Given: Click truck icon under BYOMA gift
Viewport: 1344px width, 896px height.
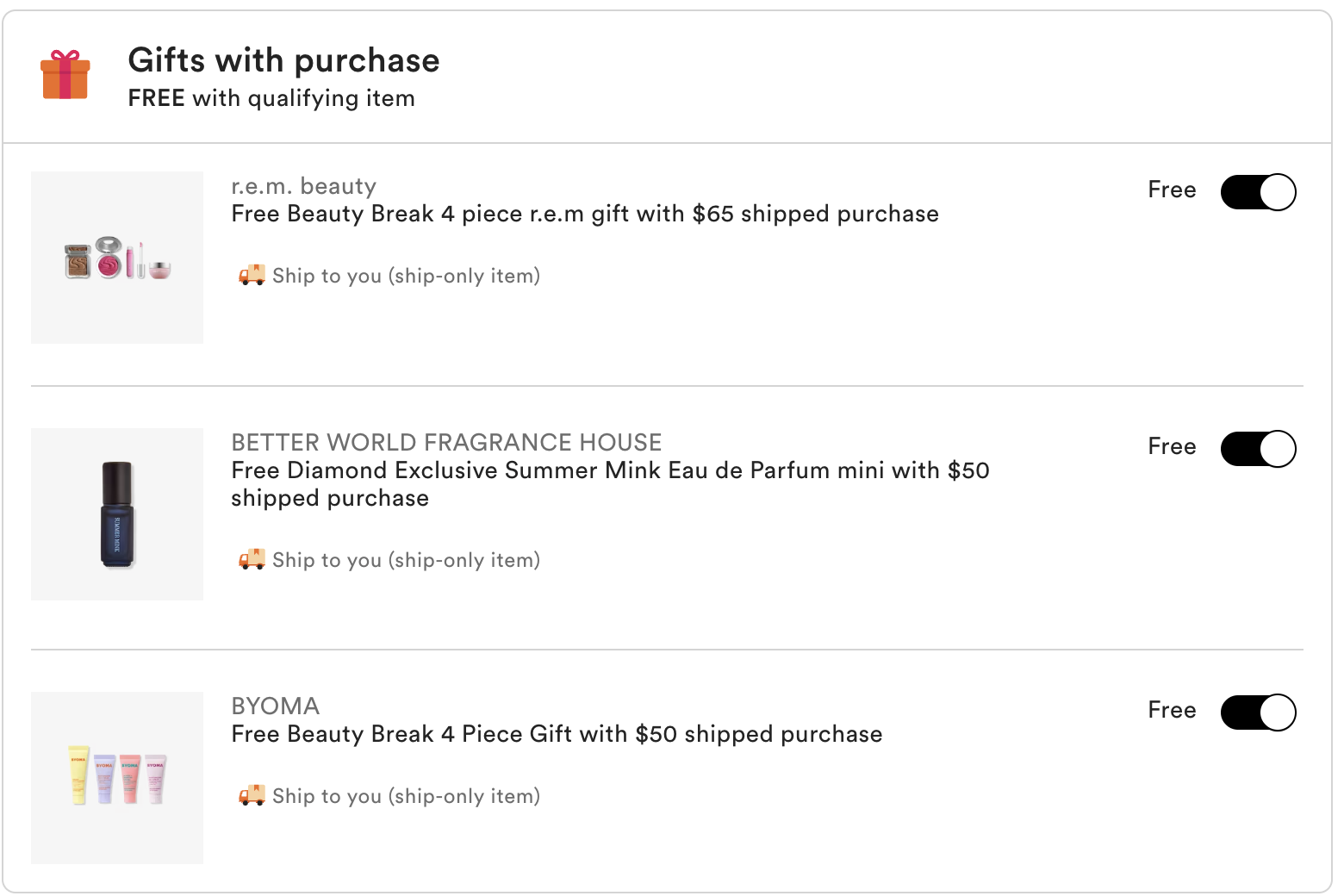Looking at the screenshot, I should click(x=252, y=795).
